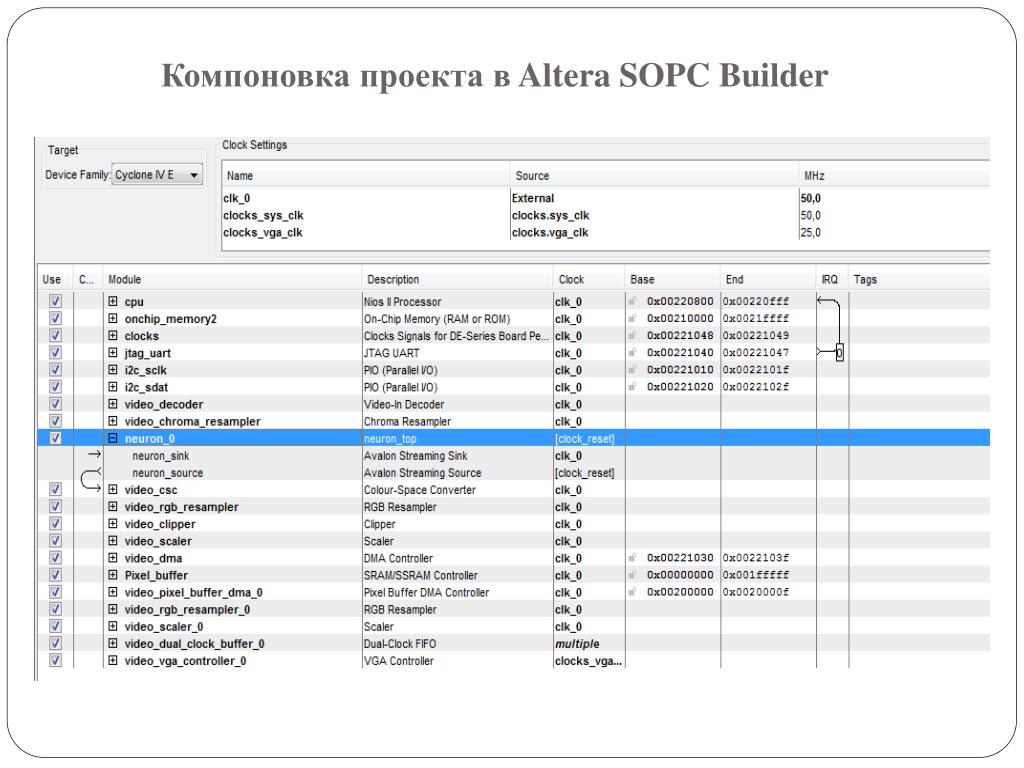The image size is (1024, 768).
Task: Click the lock icon beside base 0x00200000
Action: (x=632, y=592)
